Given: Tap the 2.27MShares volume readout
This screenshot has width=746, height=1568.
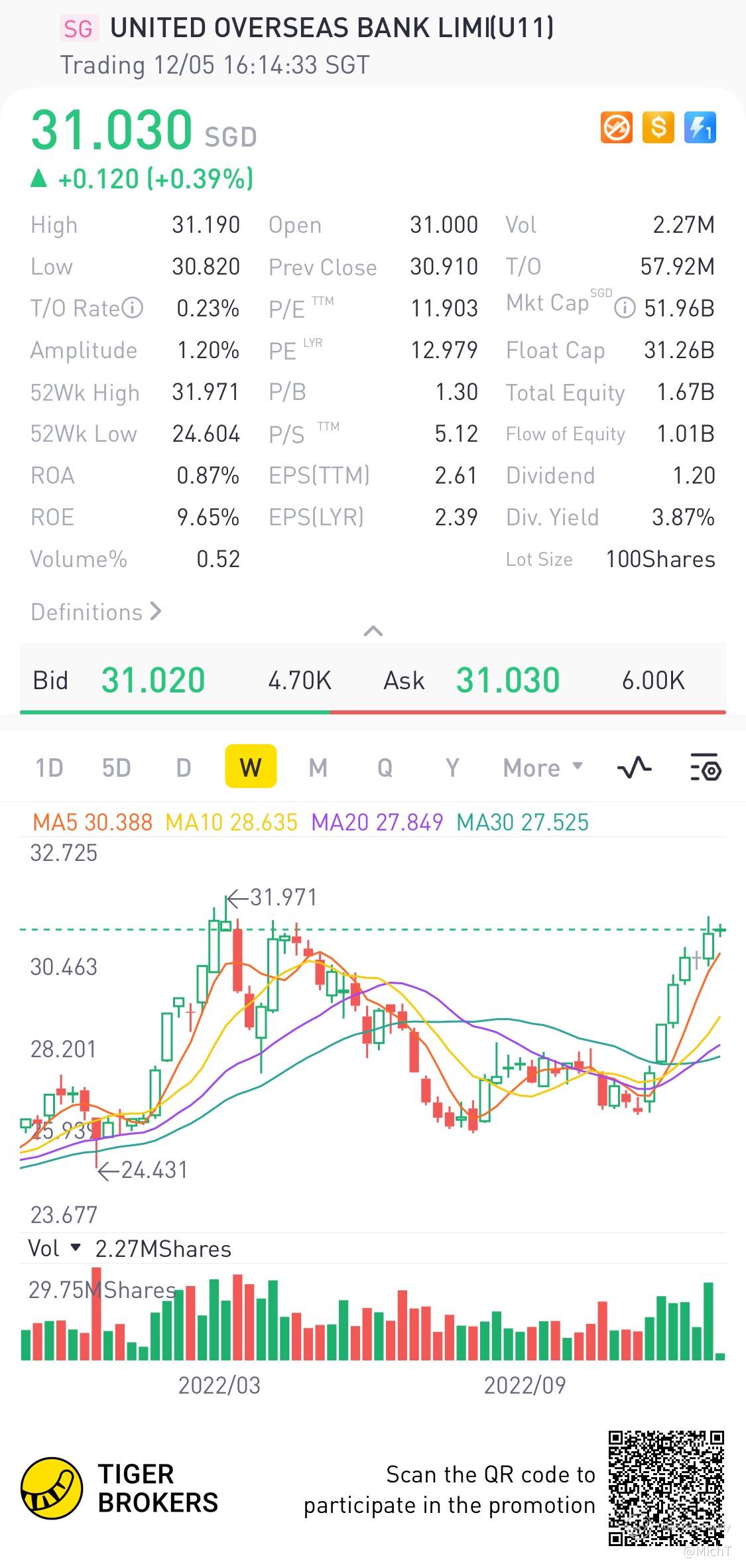Looking at the screenshot, I should [x=163, y=1249].
